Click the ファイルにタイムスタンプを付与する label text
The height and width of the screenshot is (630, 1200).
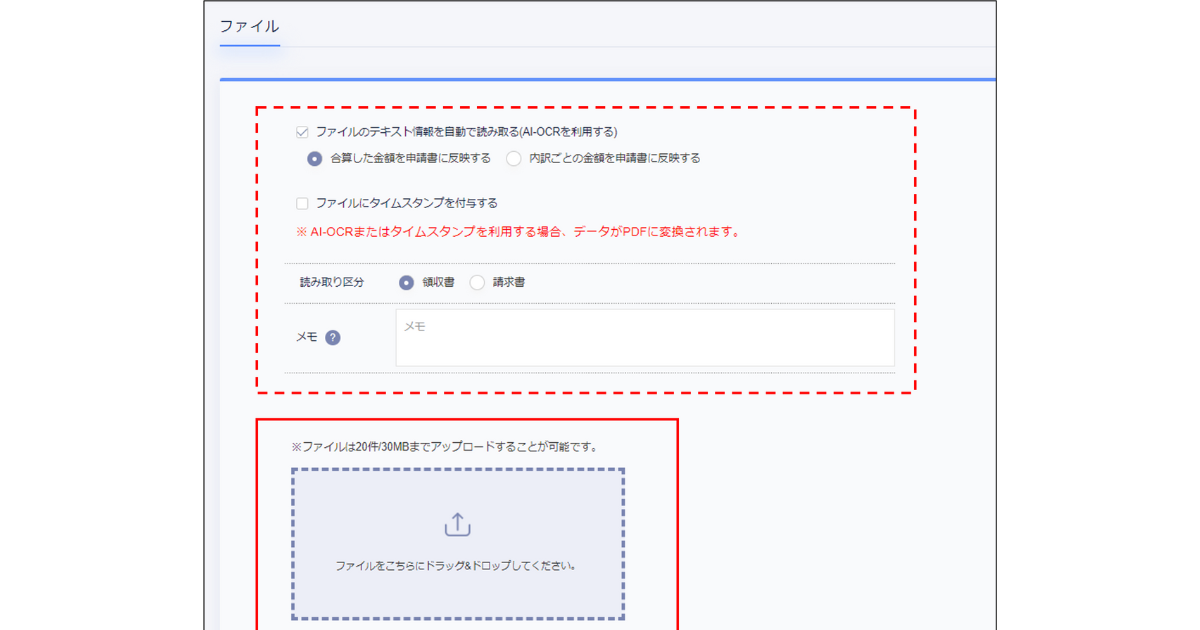[406, 203]
